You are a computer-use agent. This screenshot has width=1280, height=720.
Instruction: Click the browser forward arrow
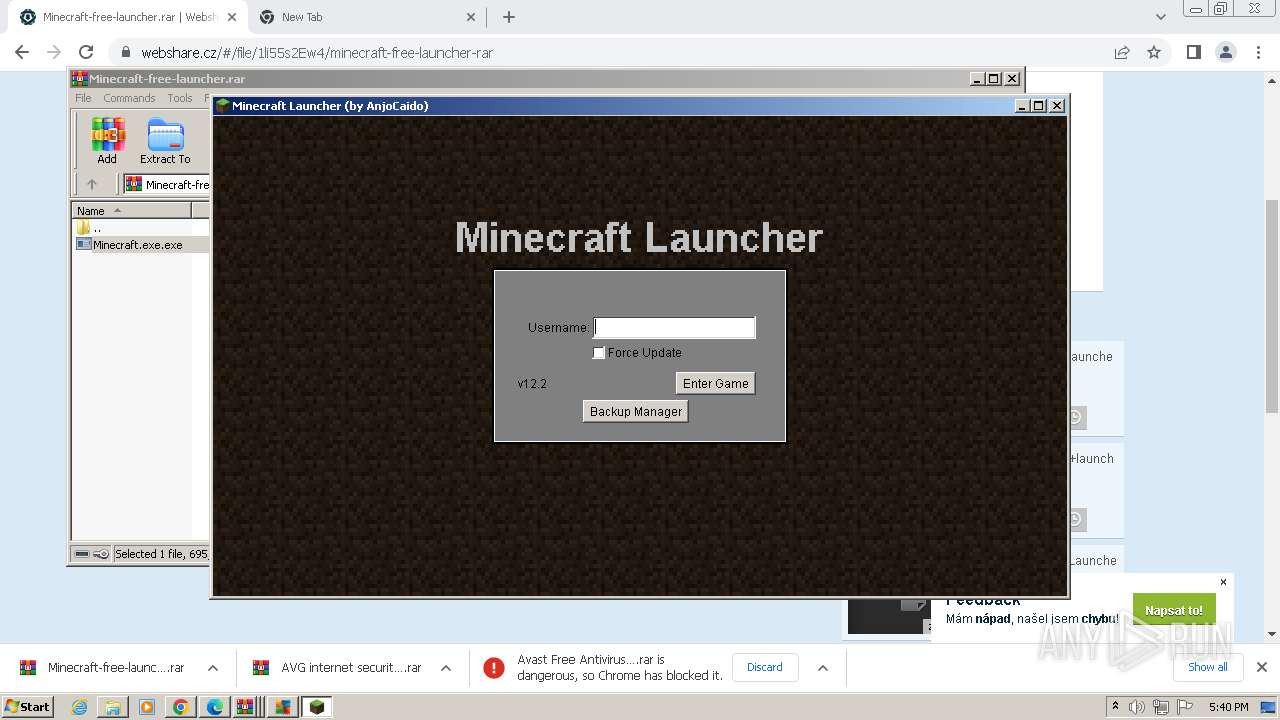coord(54,52)
